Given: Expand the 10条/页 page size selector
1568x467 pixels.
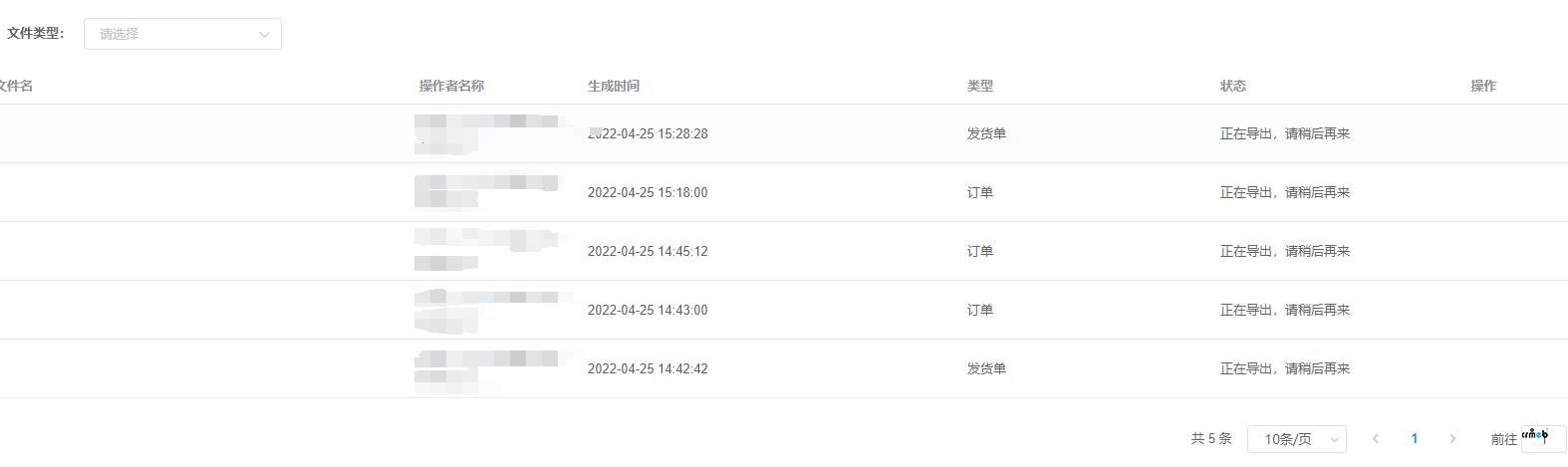Looking at the screenshot, I should (x=1296, y=439).
